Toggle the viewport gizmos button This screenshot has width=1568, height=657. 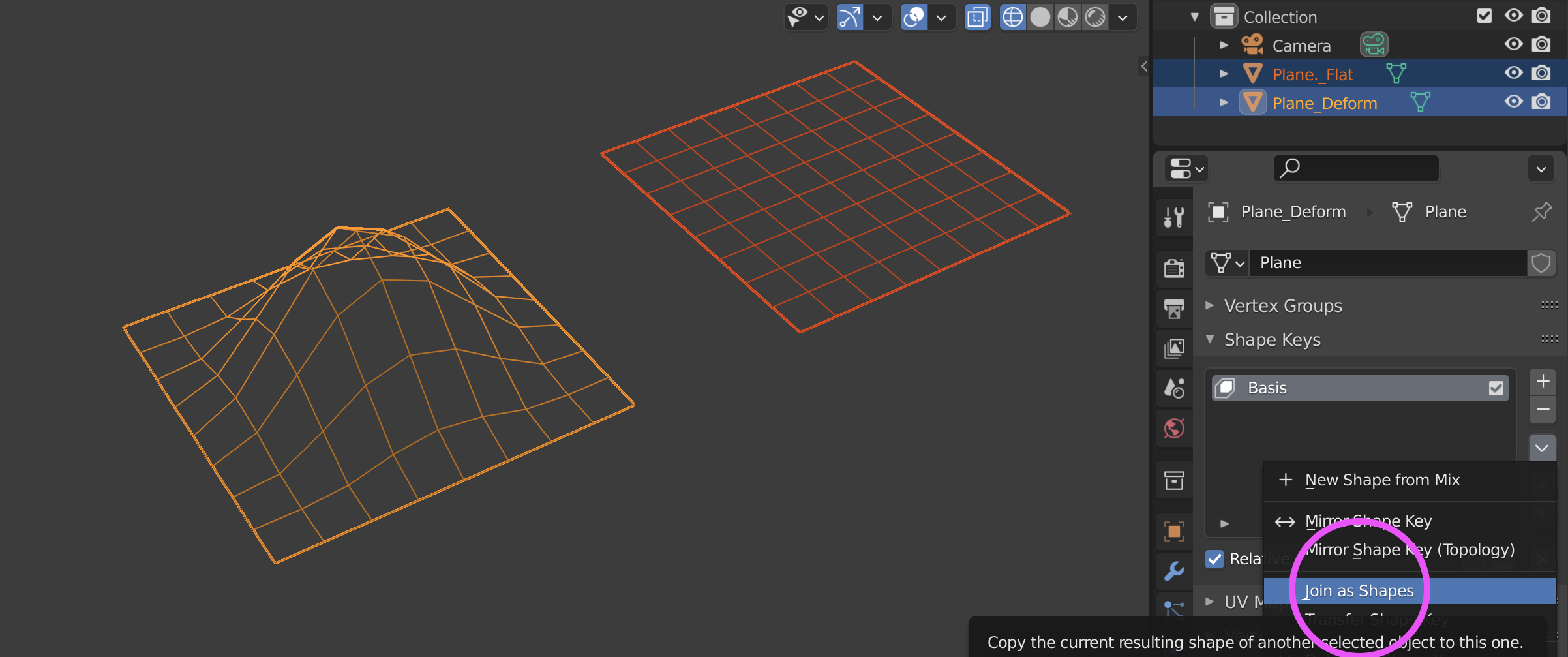tap(850, 17)
